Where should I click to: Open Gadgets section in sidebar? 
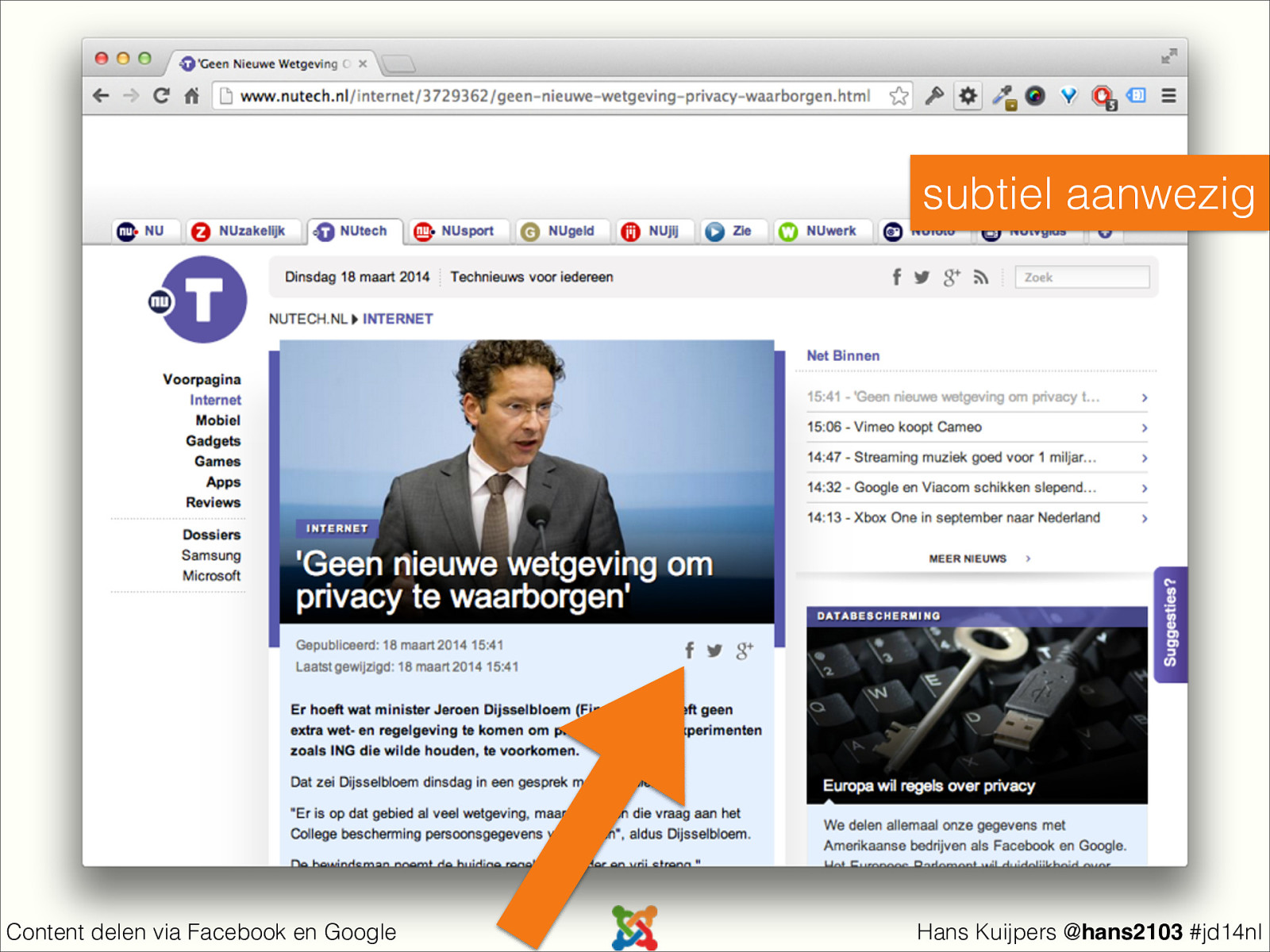[213, 441]
